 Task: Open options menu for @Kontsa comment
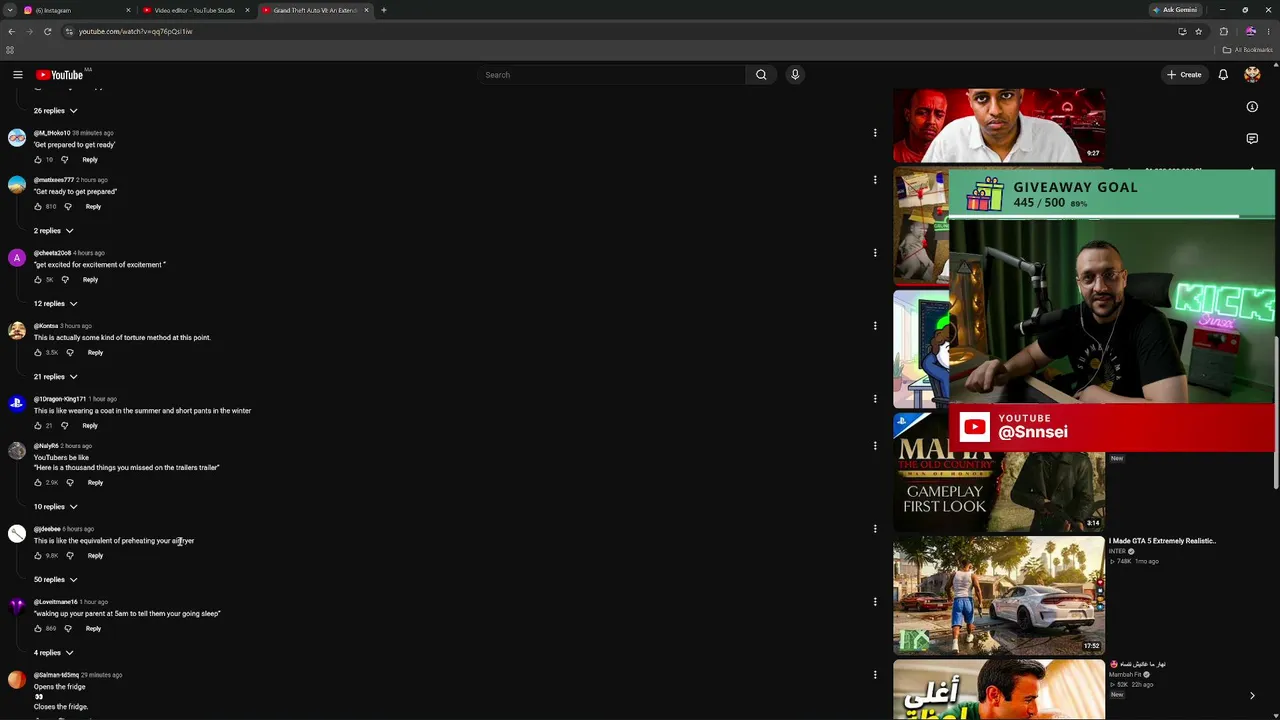(875, 326)
